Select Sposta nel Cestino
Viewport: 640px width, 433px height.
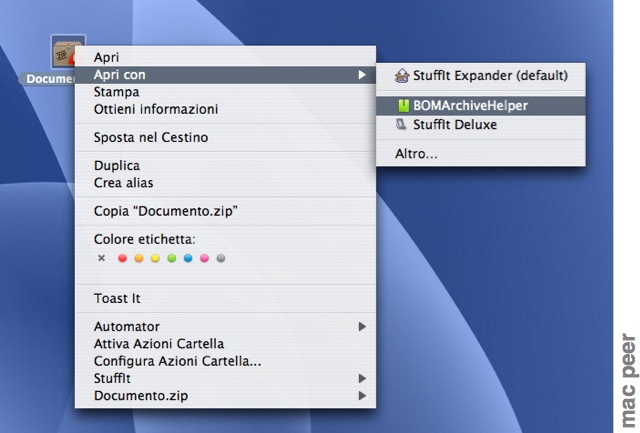pos(225,137)
